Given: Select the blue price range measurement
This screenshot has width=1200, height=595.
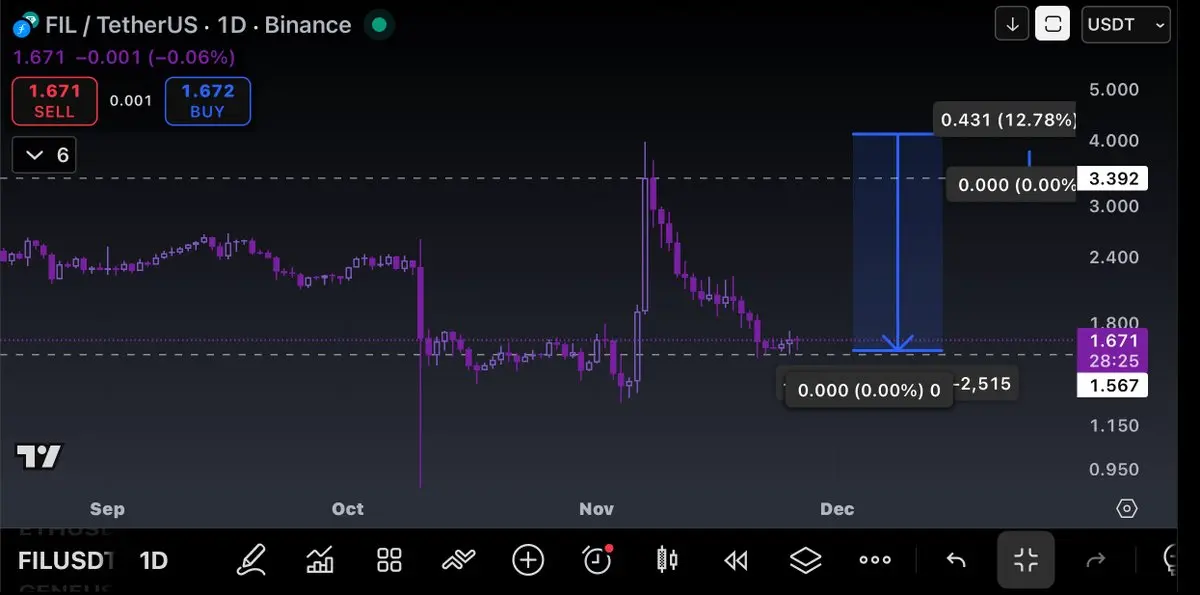Looking at the screenshot, I should 898,242.
